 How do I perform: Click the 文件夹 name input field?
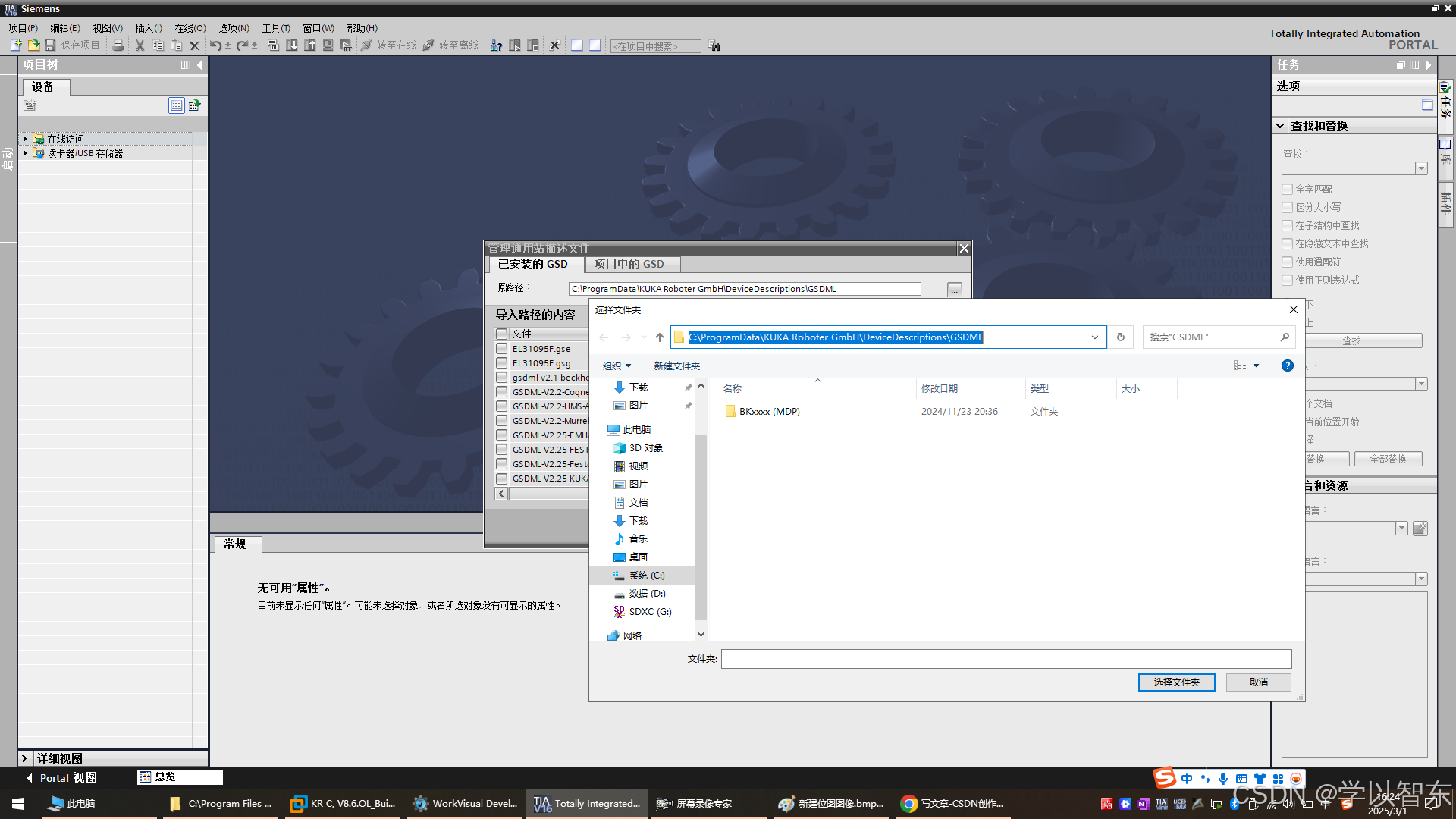pyautogui.click(x=1006, y=659)
